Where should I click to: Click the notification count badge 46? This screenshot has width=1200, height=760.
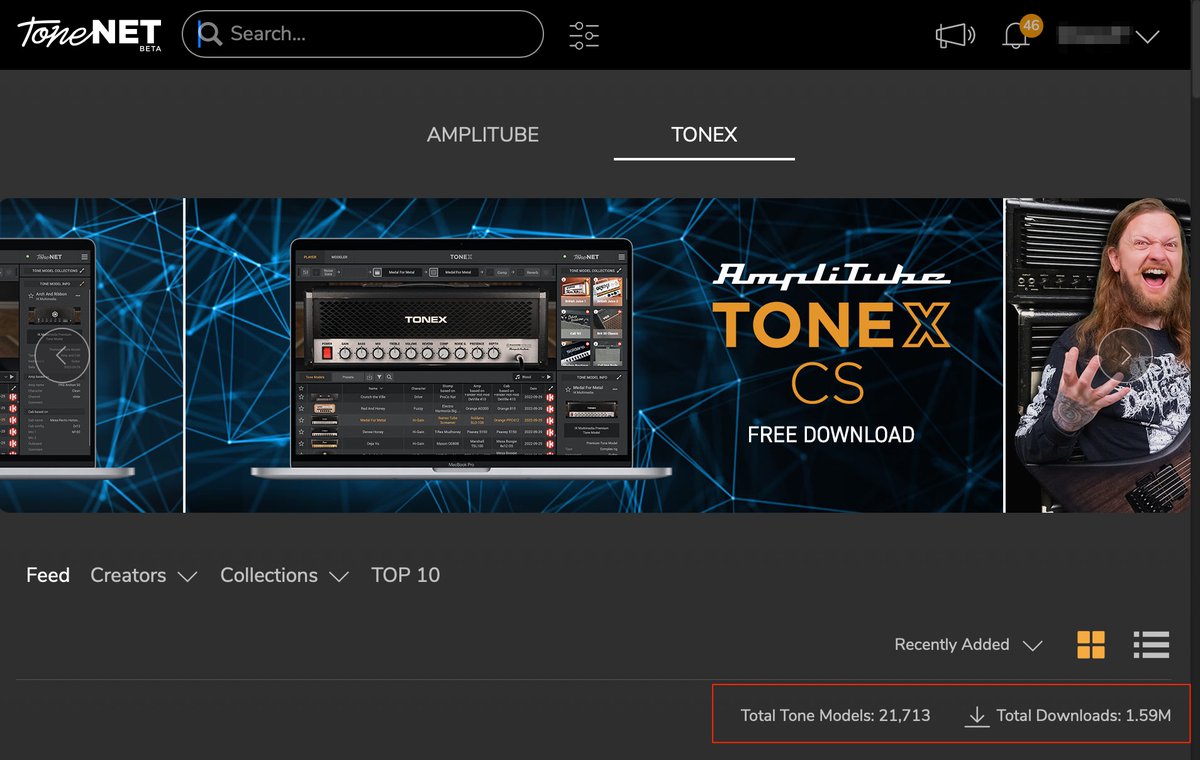coord(1032,25)
